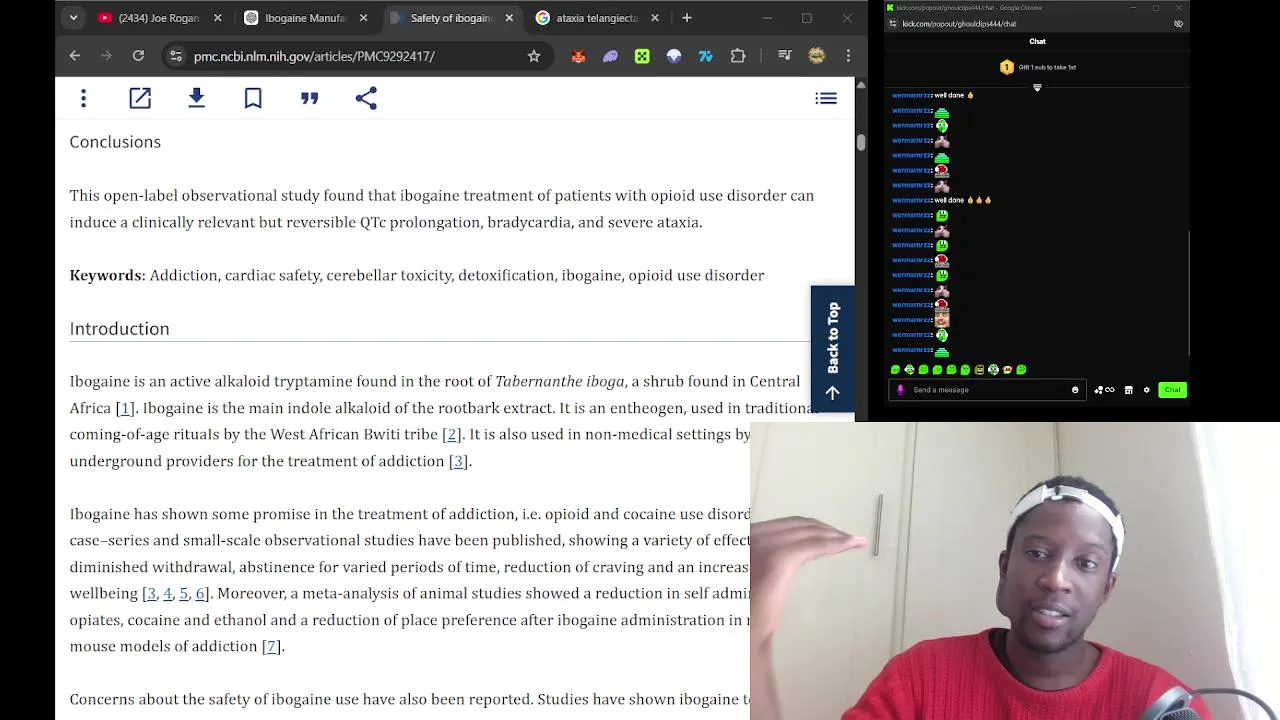Open chat settings gear icon
The width and height of the screenshot is (1280, 720).
[x=1147, y=390]
